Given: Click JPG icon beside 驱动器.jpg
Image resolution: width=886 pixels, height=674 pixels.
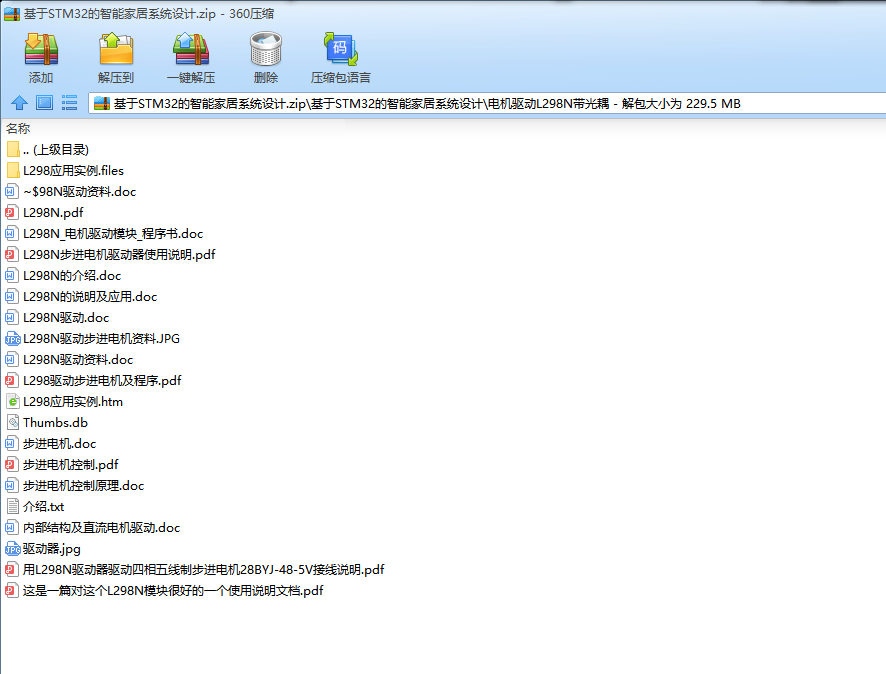Looking at the screenshot, I should tap(12, 549).
